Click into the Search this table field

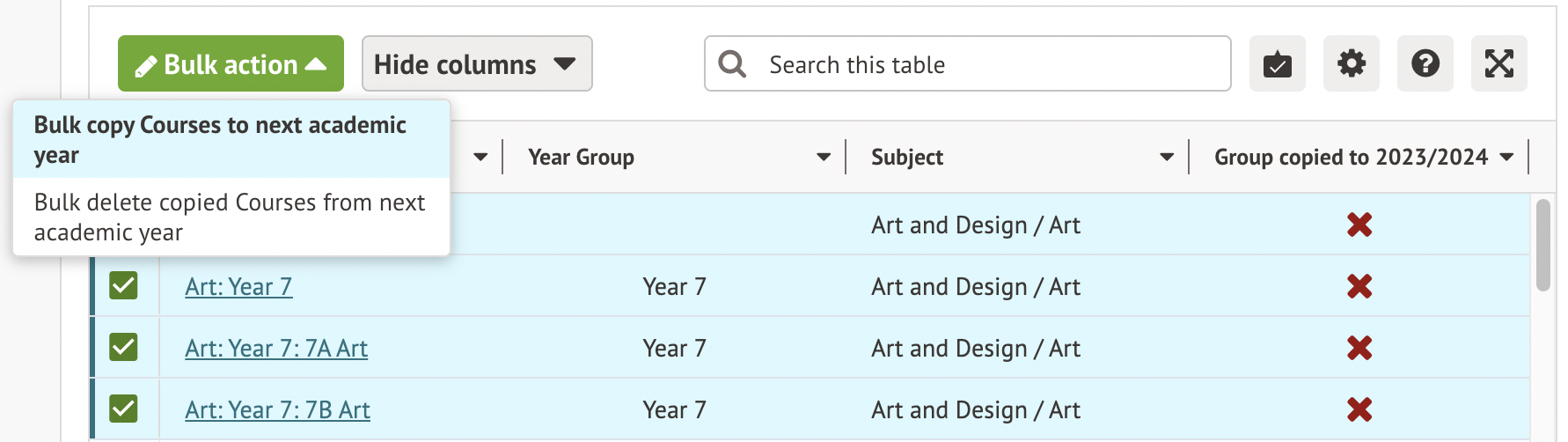coord(985,64)
